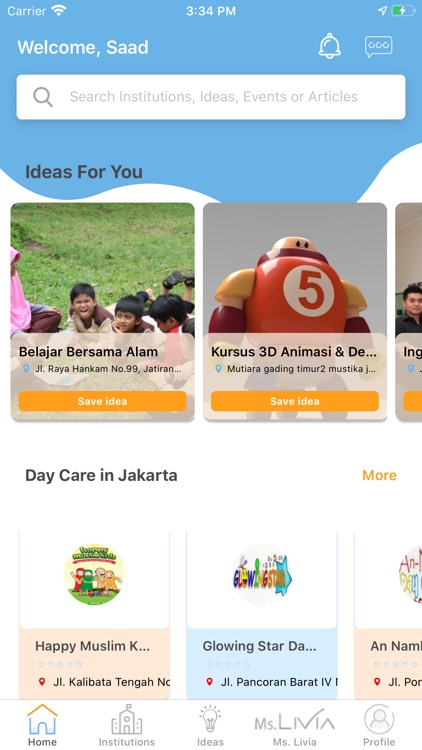Viewport: 422px width, 750px height.
Task: Switch to Ideas lightbulb tab
Action: coord(210,725)
